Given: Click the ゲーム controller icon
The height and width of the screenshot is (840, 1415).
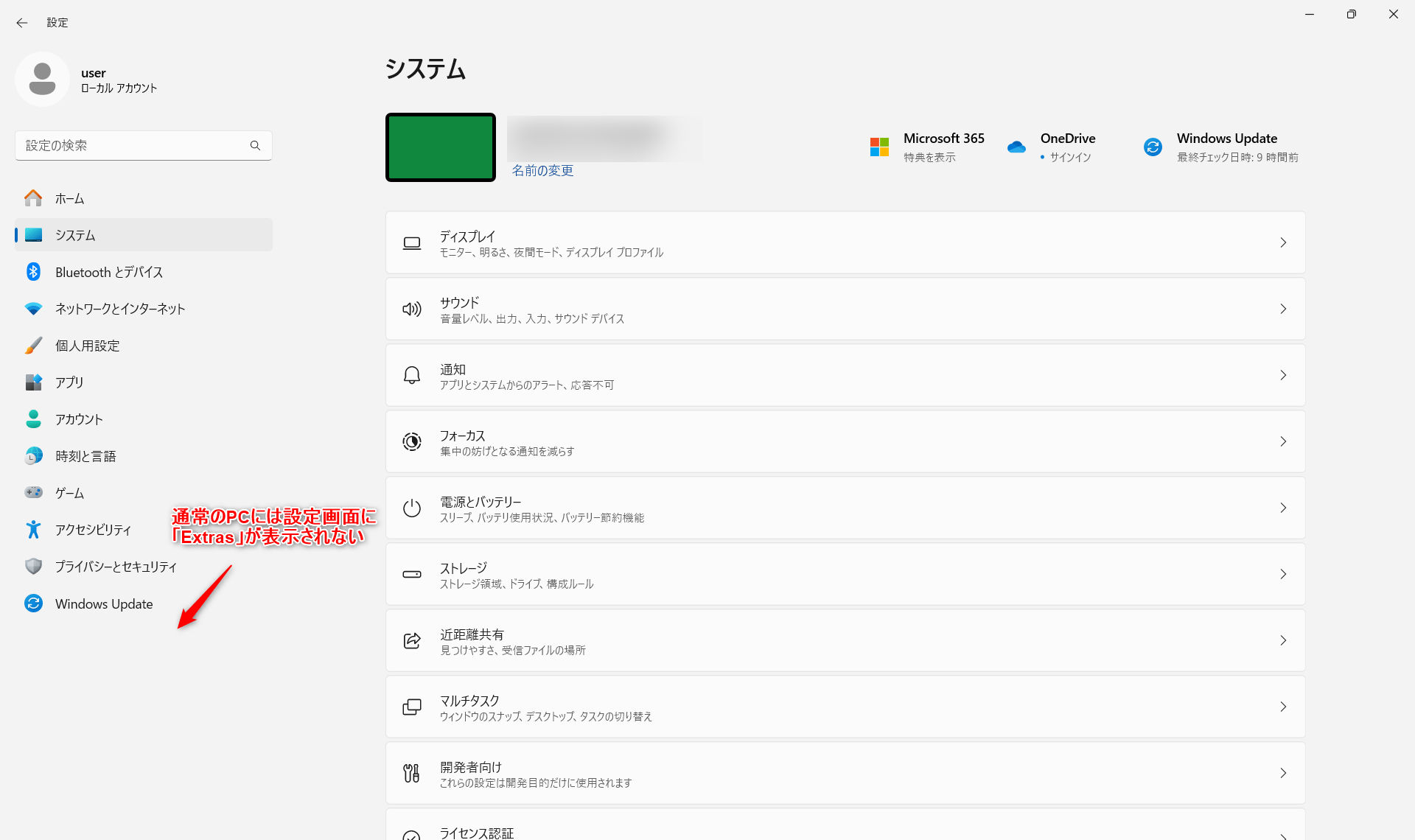Looking at the screenshot, I should click(x=33, y=492).
